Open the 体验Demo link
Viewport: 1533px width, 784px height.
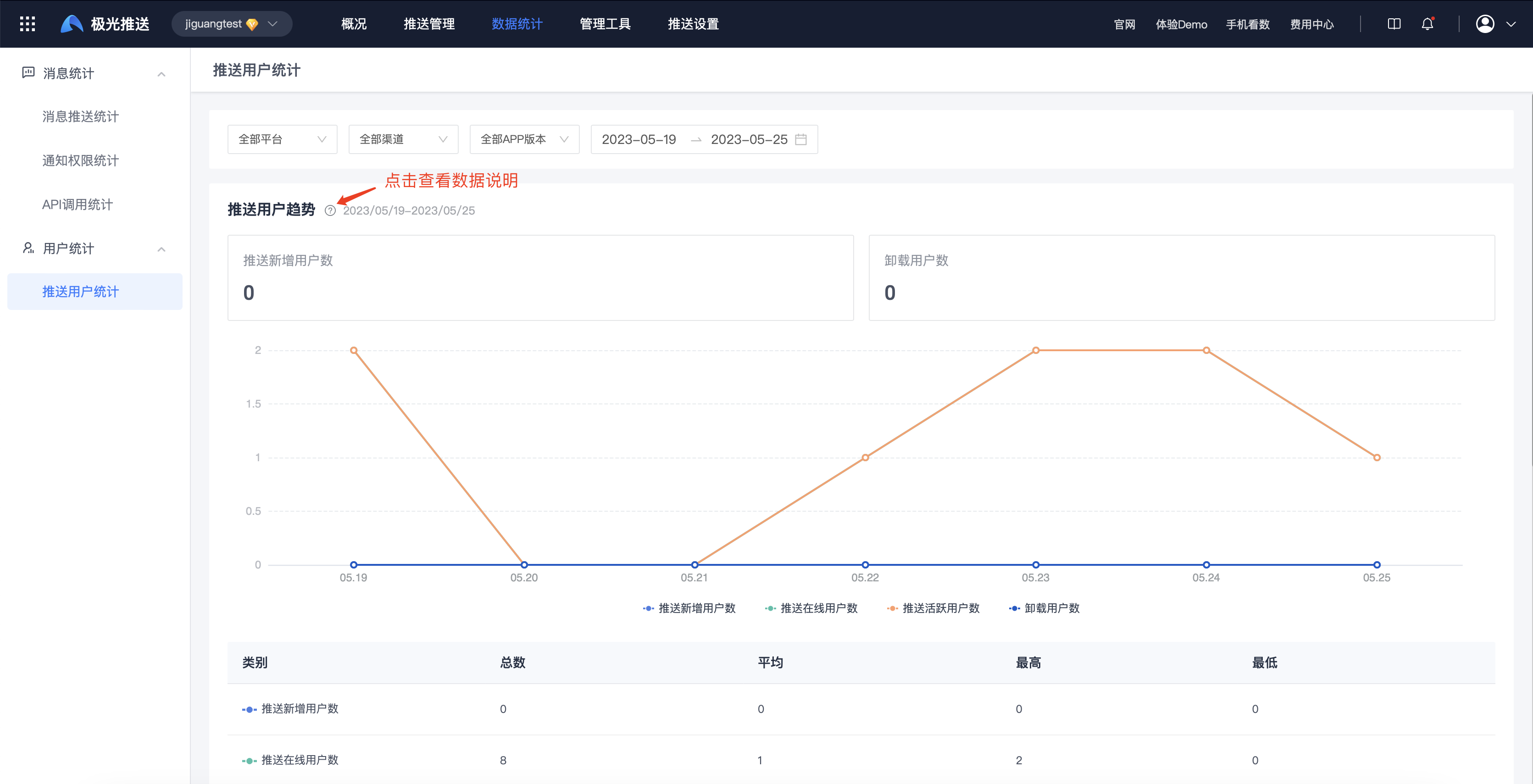[x=1181, y=24]
